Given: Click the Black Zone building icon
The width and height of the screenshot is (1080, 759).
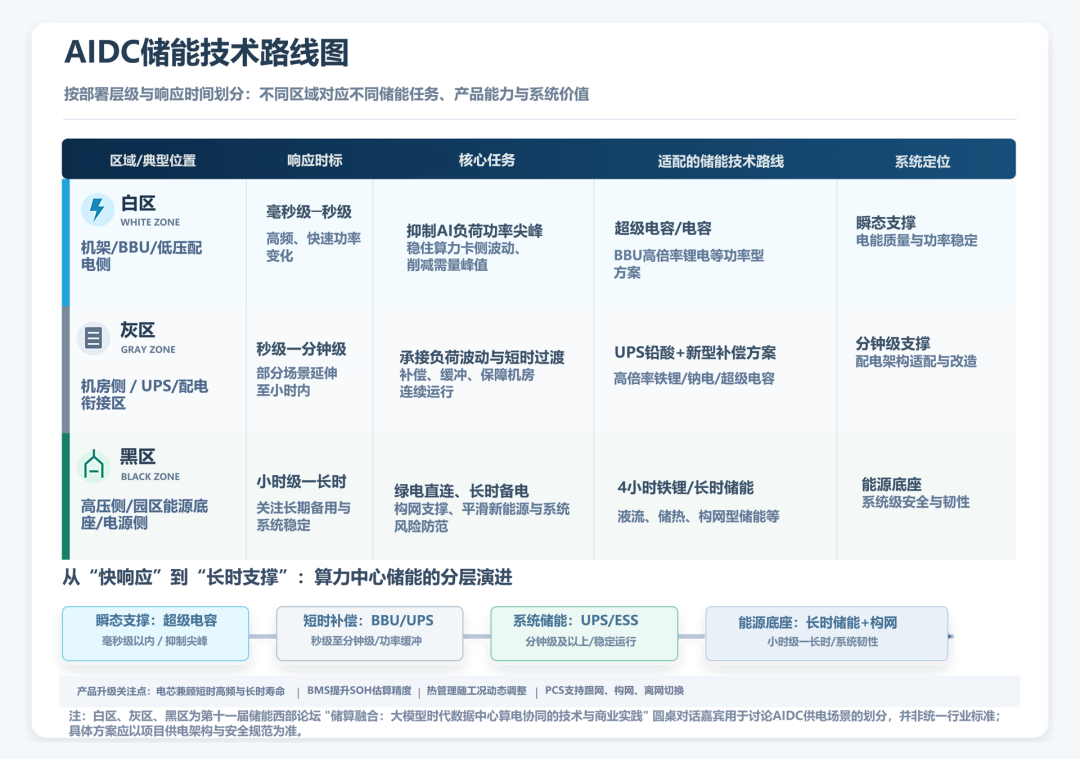Looking at the screenshot, I should pyautogui.click(x=93, y=465).
